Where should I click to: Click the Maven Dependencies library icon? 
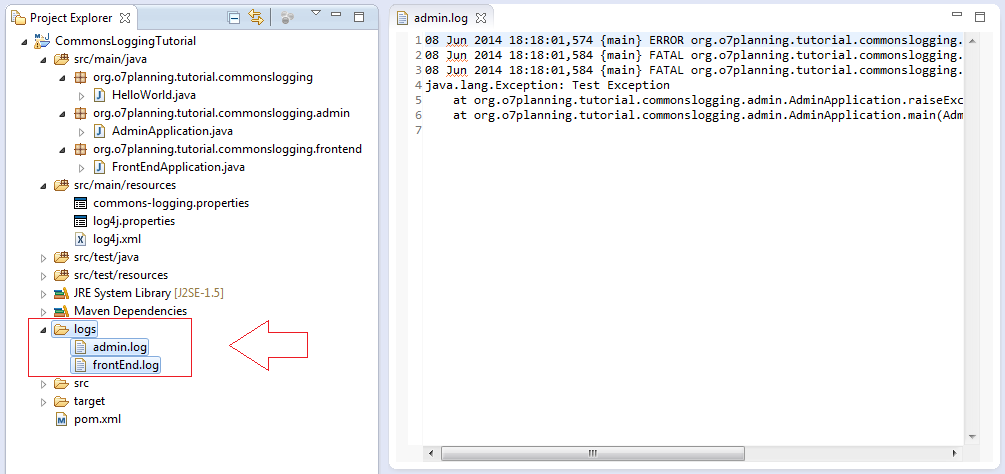click(x=61, y=311)
